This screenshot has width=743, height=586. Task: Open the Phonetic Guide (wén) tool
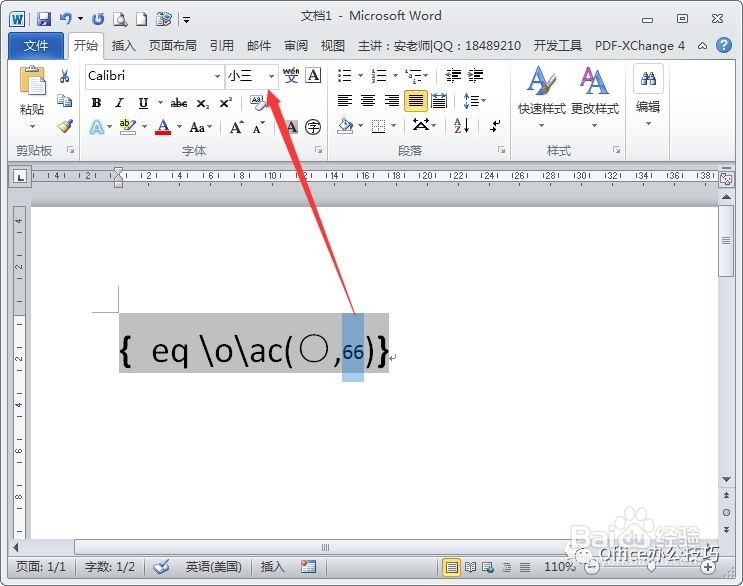pos(291,75)
